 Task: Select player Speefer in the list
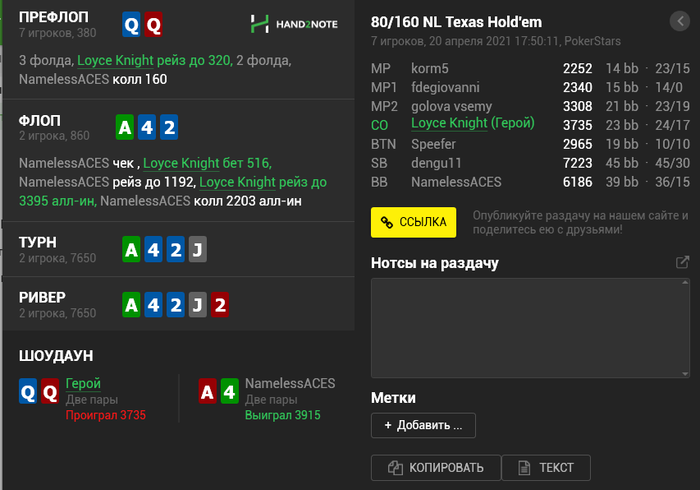coord(433,144)
